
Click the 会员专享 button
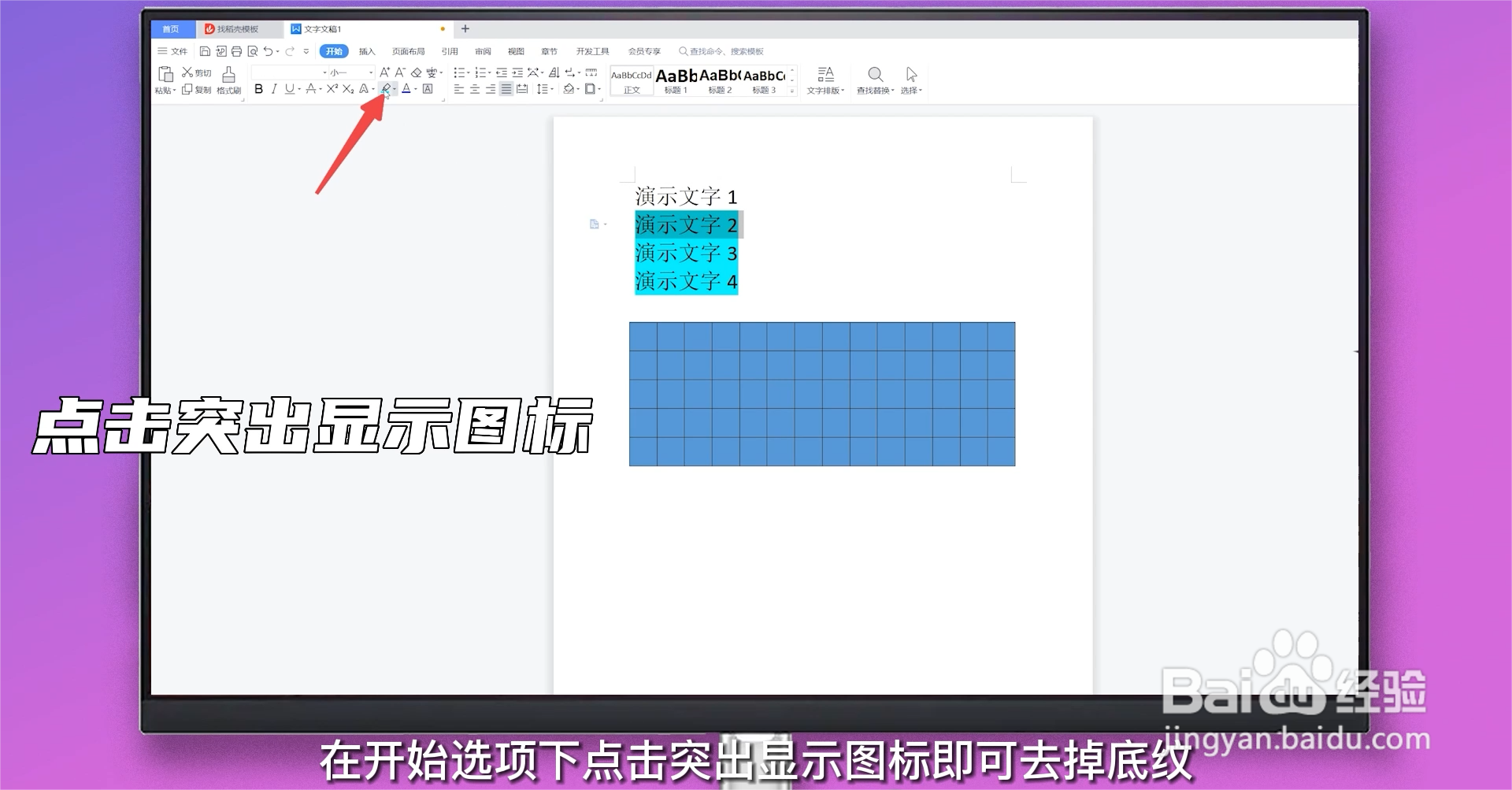pos(643,50)
